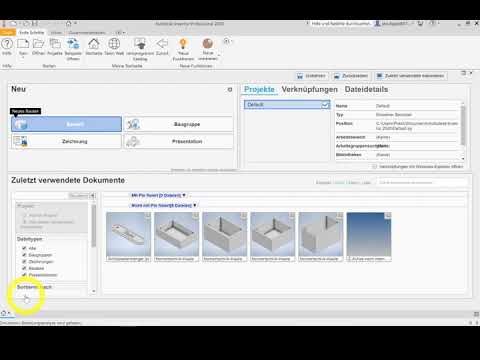This screenshot has width=480, height=360.
Task: Click the Zuletzt verwendete layout button
Action: pyautogui.click(x=411, y=76)
